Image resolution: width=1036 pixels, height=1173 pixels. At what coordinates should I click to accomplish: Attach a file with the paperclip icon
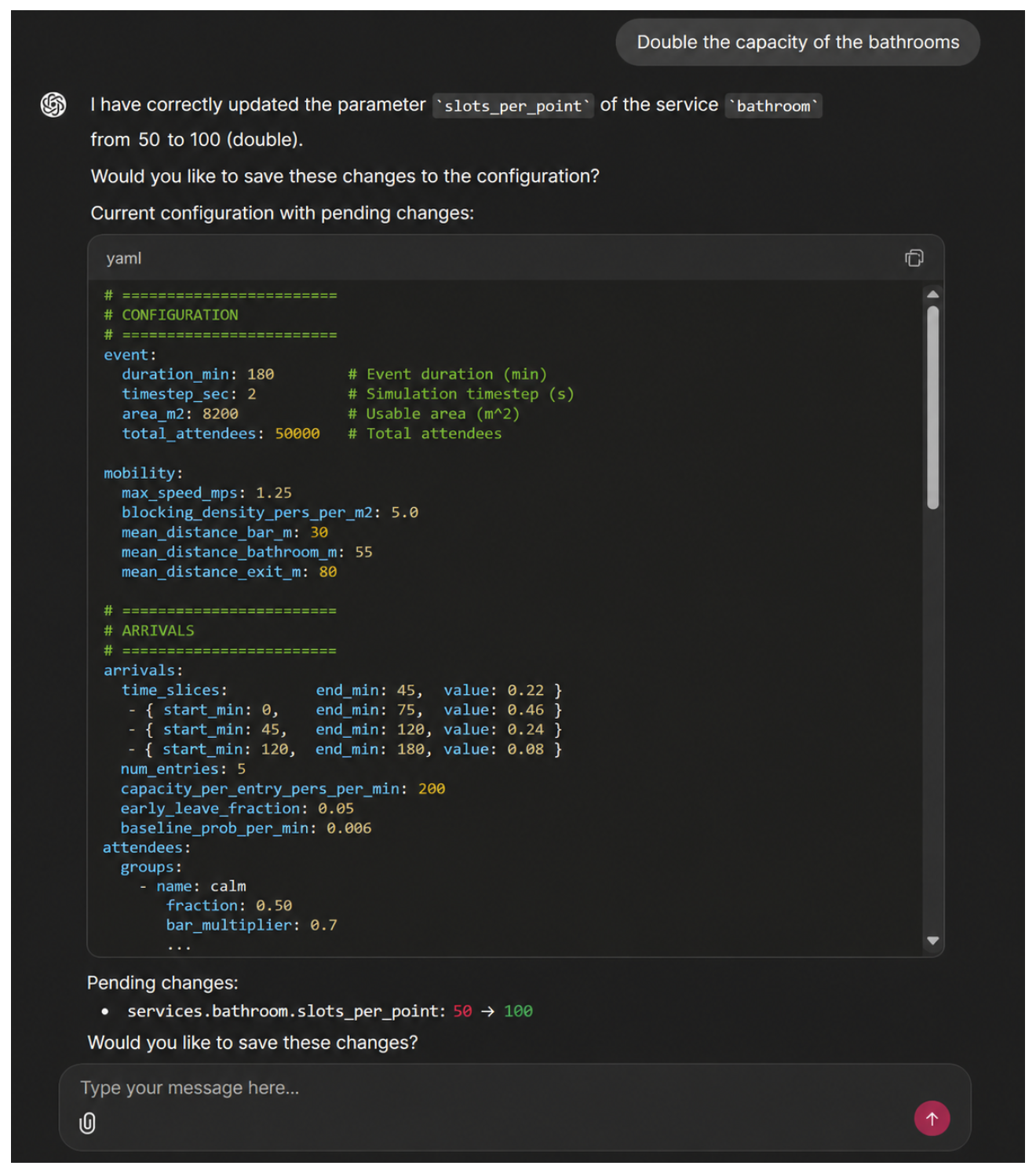87,1123
